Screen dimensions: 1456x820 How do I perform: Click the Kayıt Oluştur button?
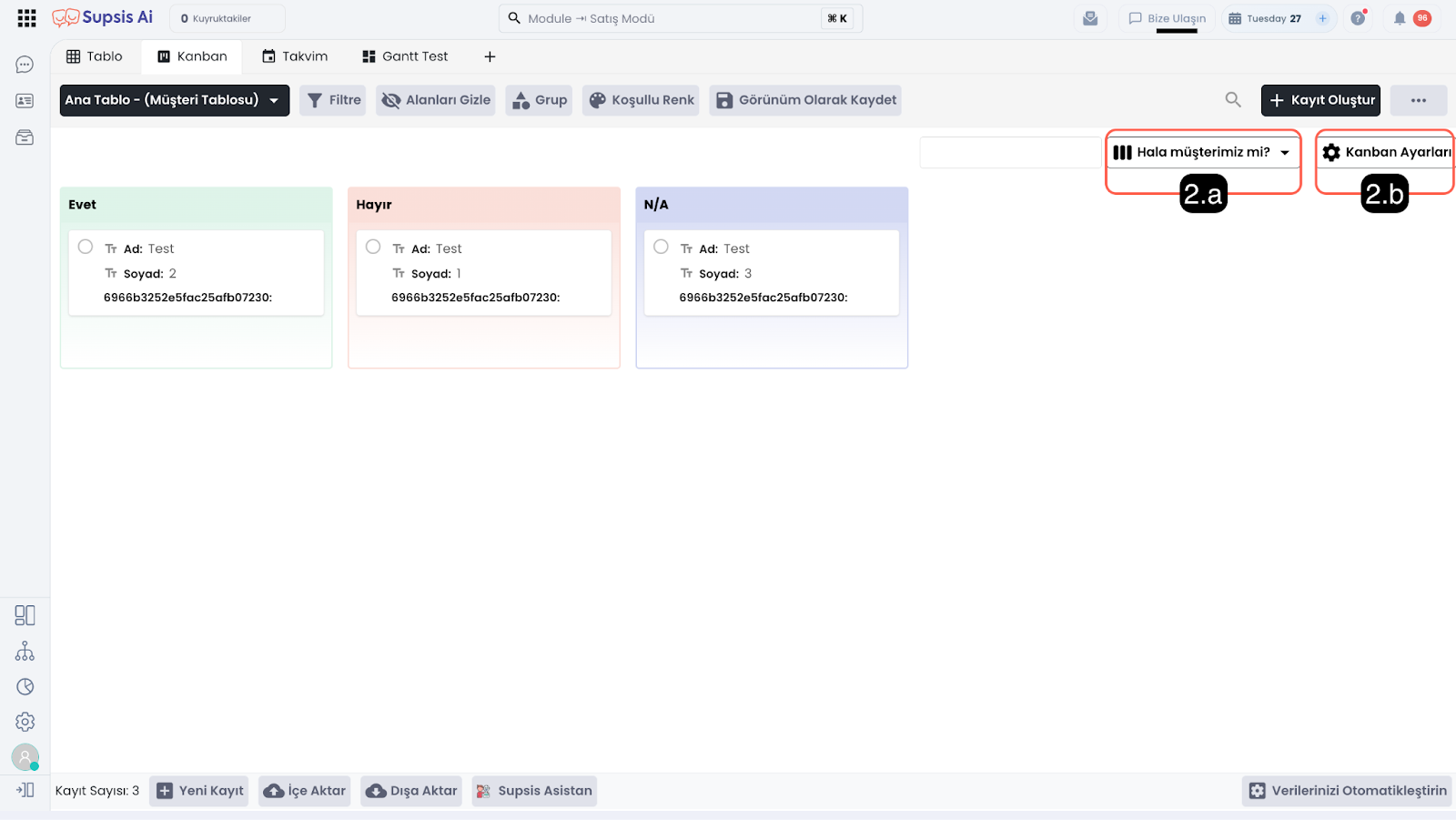[1319, 100]
